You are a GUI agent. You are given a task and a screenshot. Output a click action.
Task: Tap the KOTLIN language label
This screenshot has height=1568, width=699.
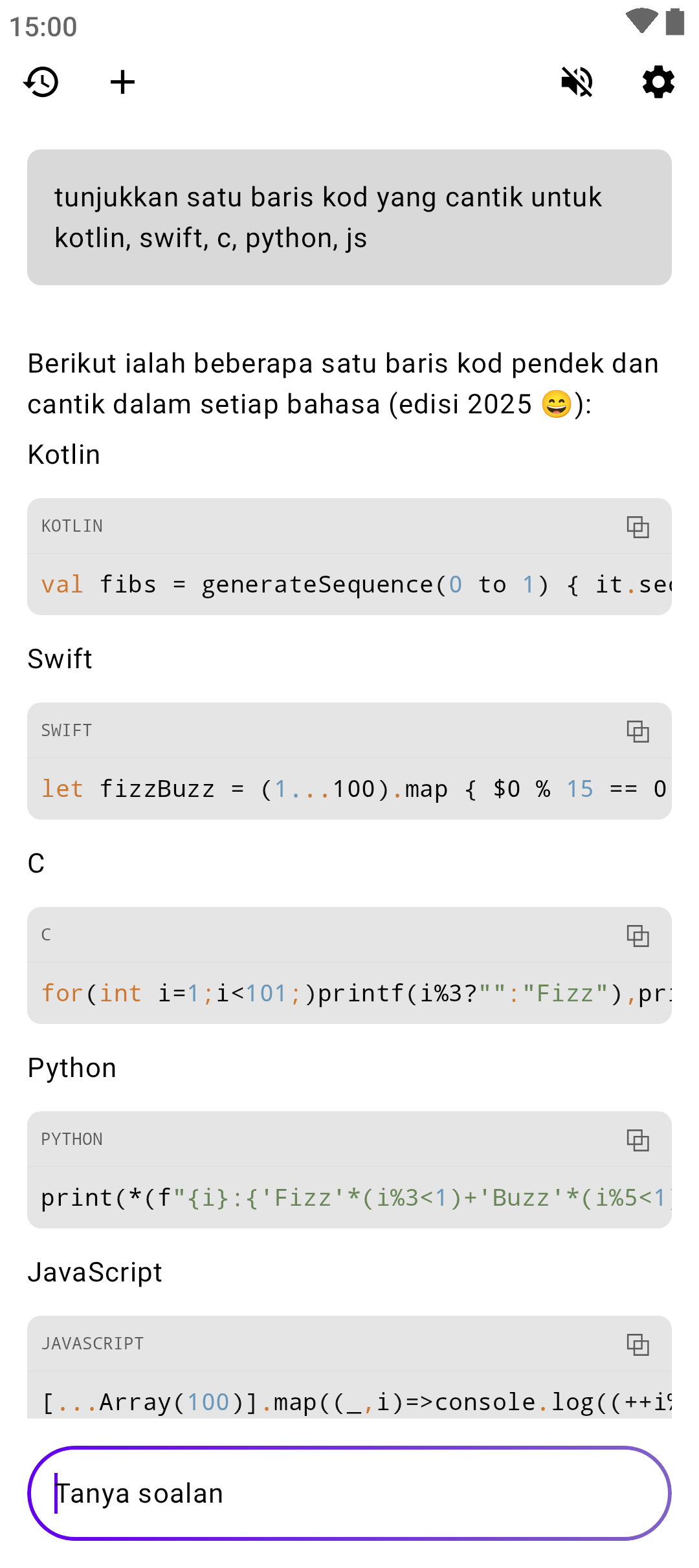click(72, 527)
